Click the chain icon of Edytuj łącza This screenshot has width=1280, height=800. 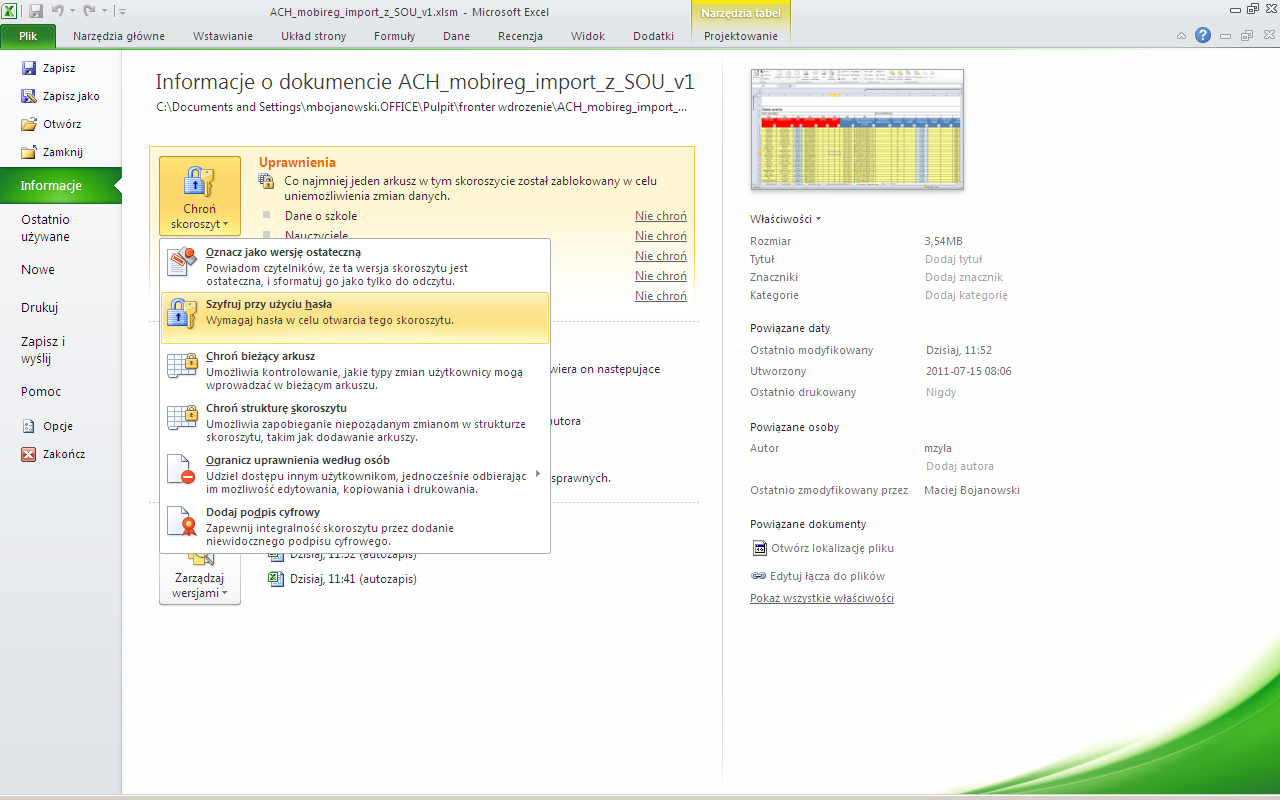pyautogui.click(x=758, y=576)
